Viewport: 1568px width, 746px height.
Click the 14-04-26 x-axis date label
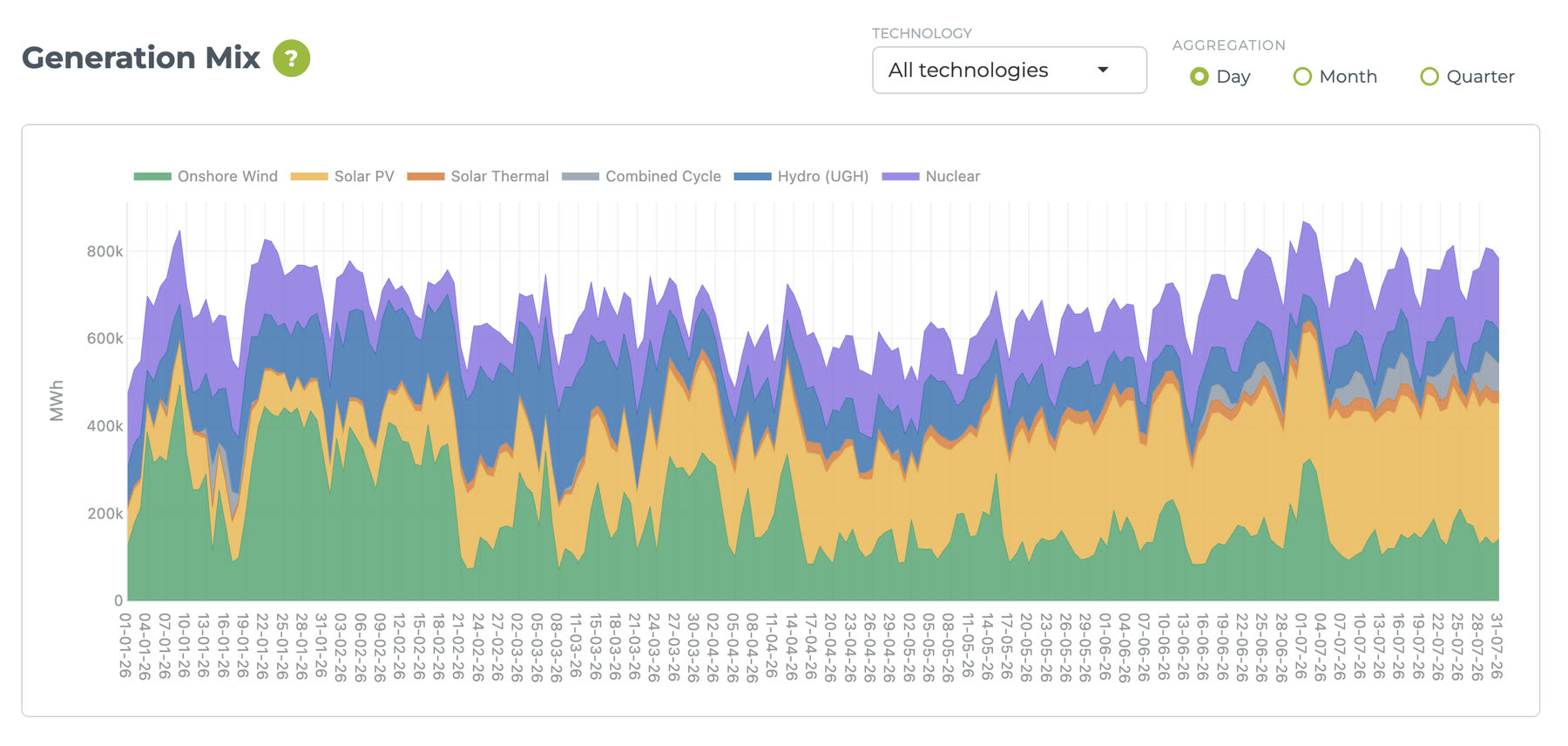792,646
